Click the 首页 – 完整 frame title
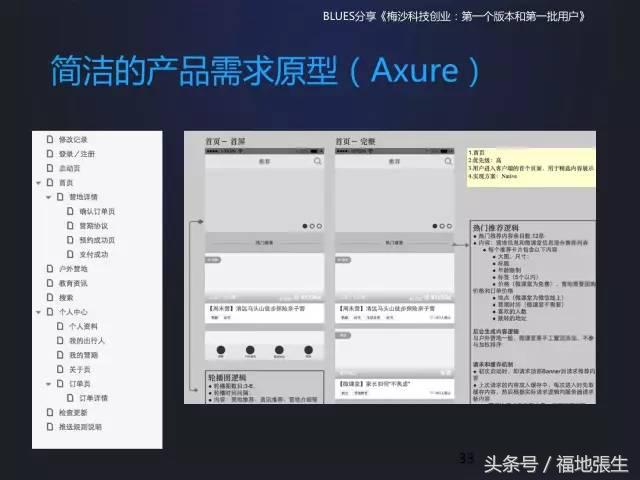Viewport: 640px width, 480px height. tap(355, 142)
